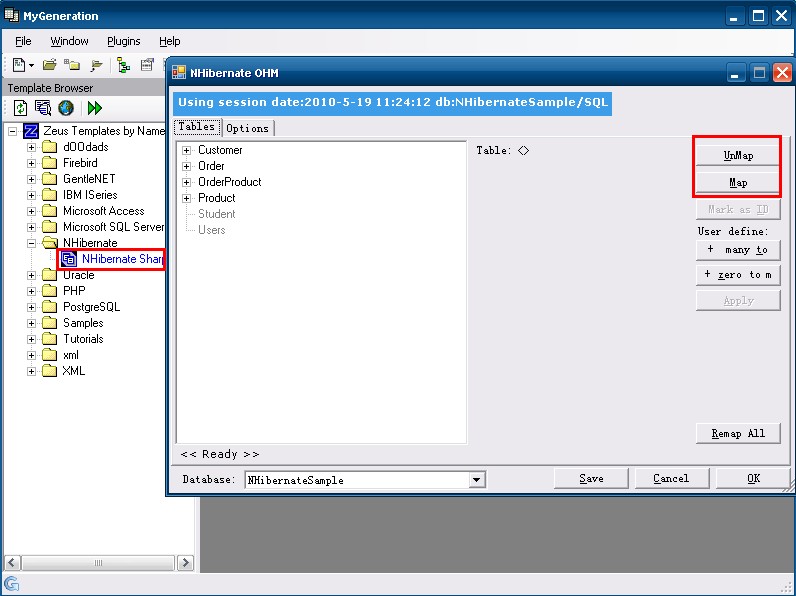
Task: Open the File menu
Action: pos(23,41)
